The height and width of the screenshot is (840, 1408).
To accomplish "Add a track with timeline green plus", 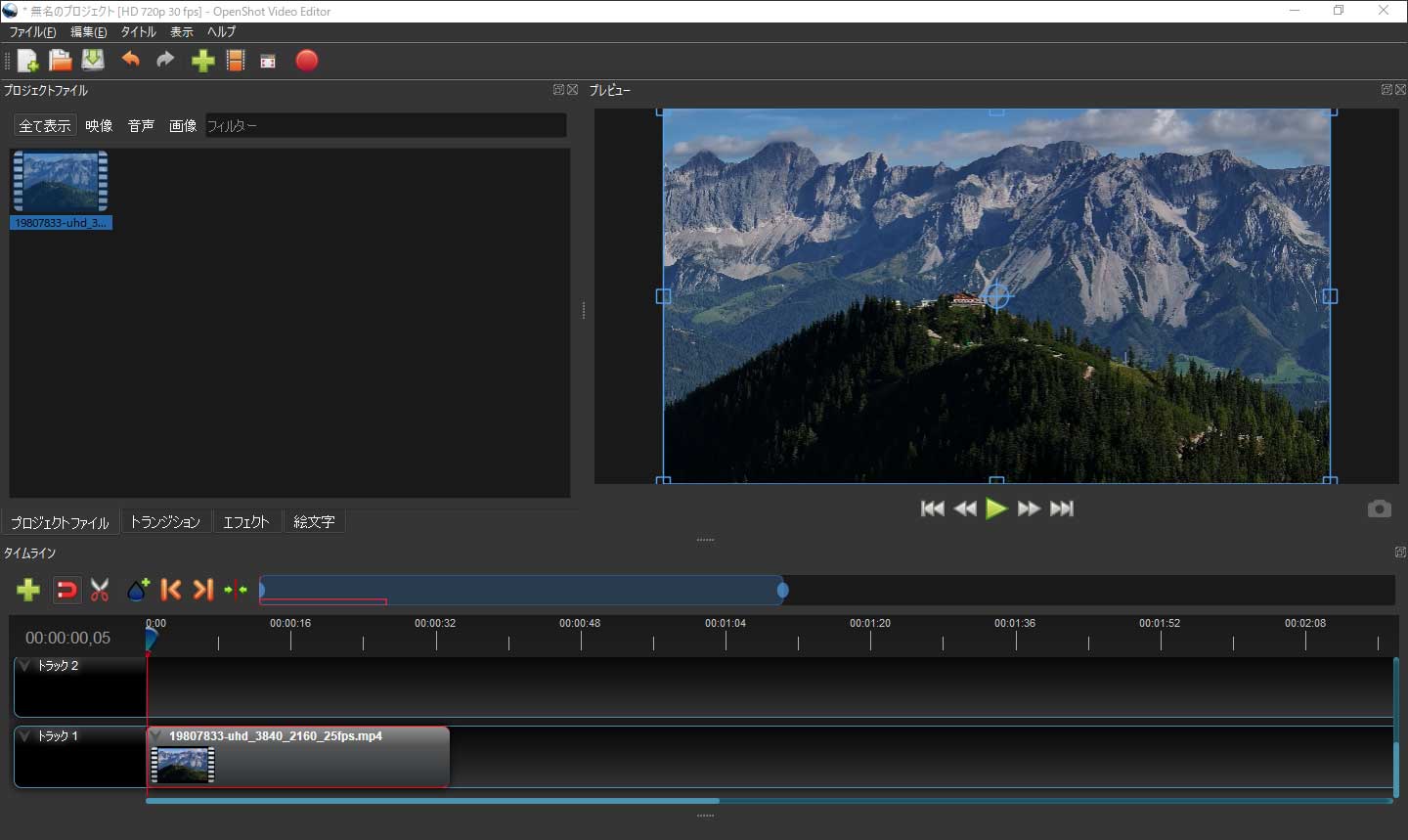I will [x=28, y=590].
